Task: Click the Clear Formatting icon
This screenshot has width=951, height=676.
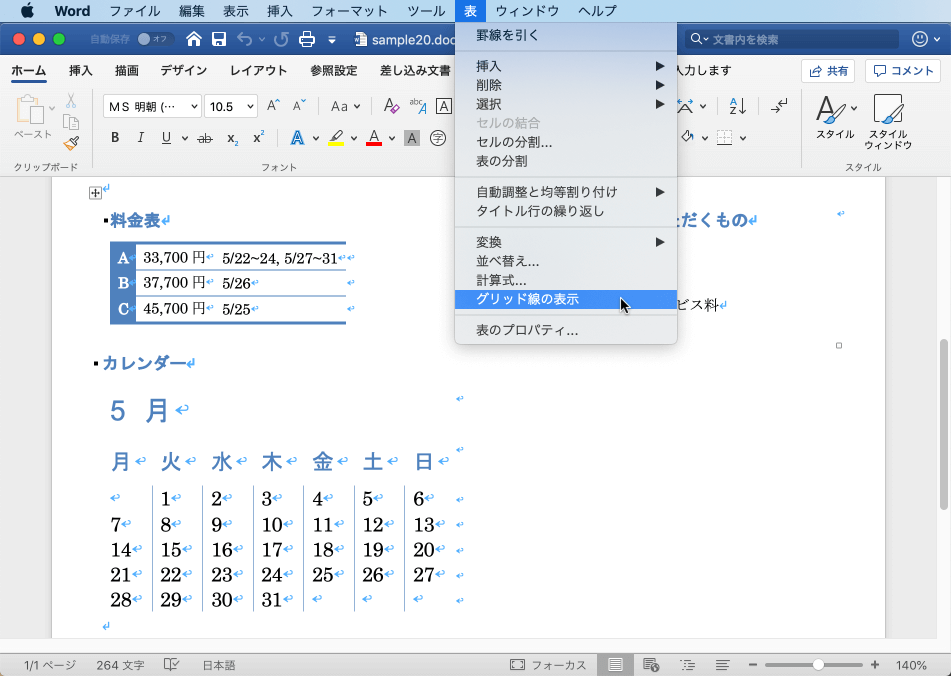Action: click(392, 106)
